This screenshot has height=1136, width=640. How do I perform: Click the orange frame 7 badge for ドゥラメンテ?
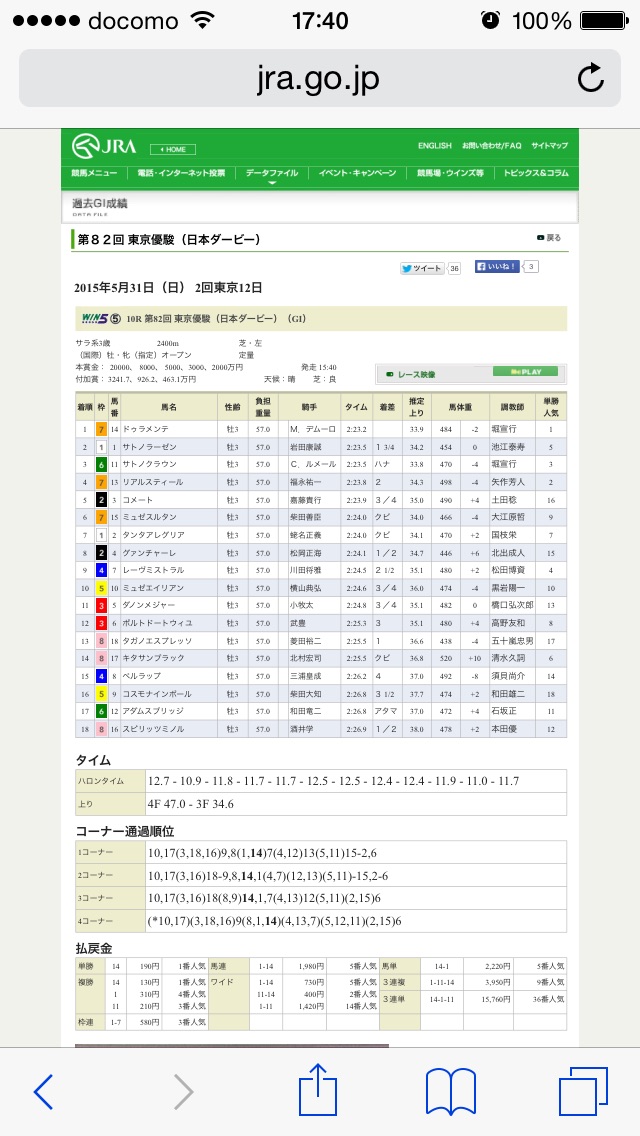coord(102,430)
